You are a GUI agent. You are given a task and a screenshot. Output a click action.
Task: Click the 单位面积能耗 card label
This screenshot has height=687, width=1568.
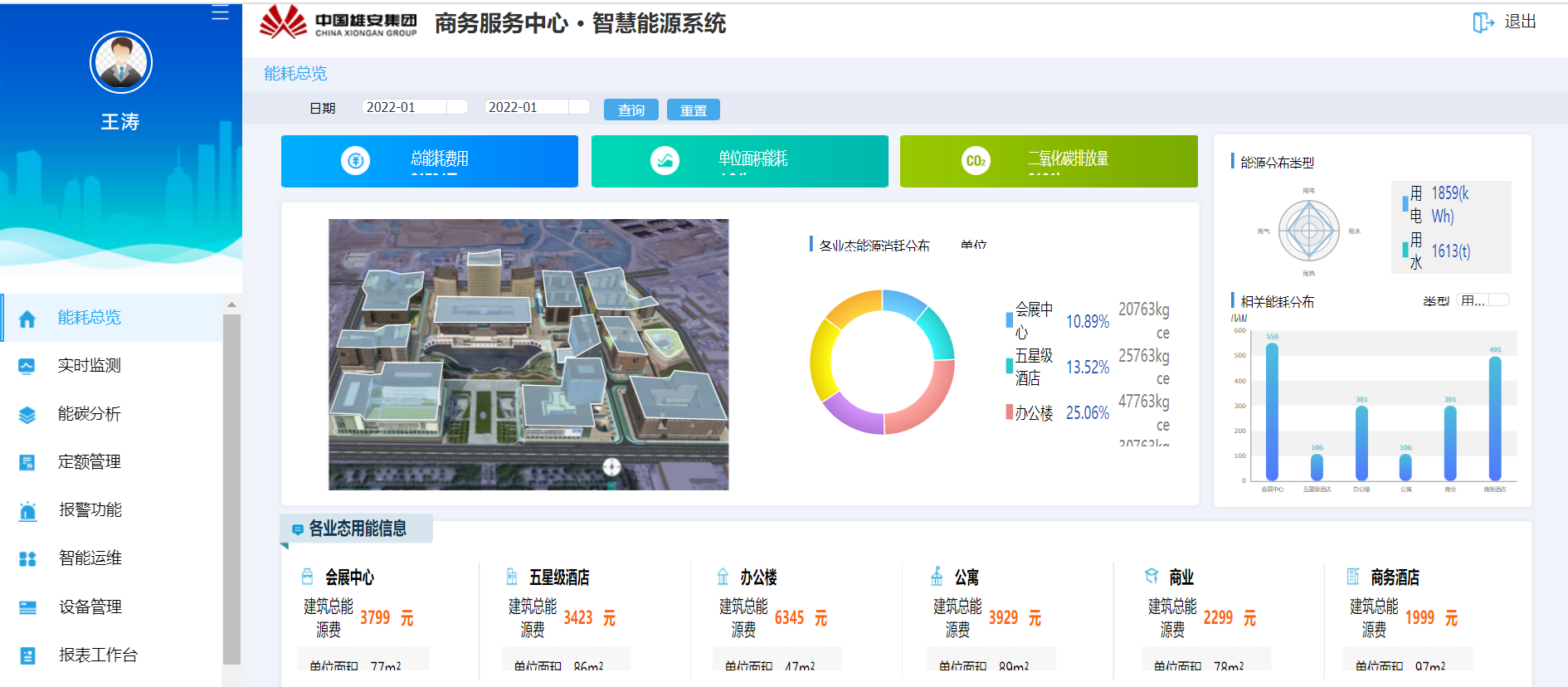(753, 158)
